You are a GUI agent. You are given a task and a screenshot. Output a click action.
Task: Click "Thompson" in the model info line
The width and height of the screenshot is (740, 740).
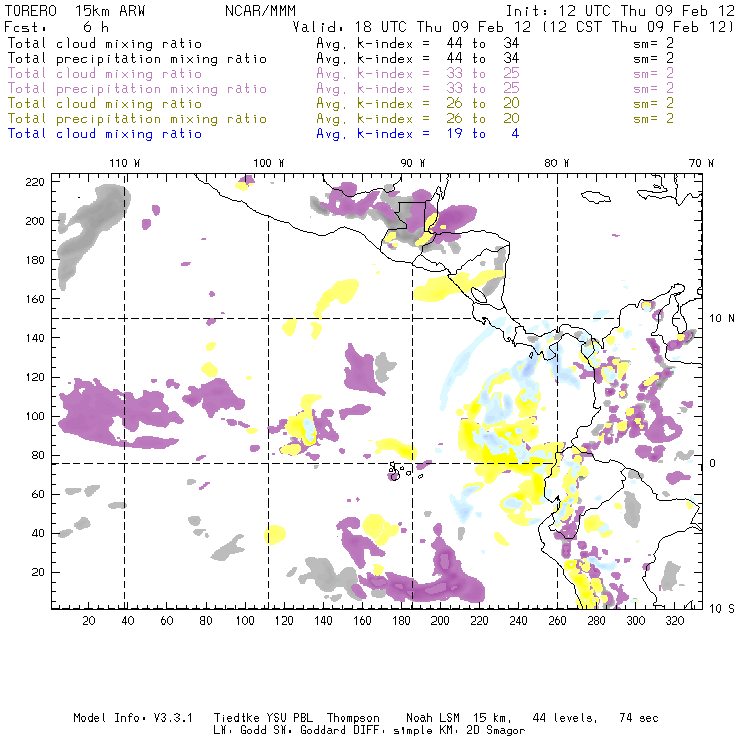pos(353,718)
